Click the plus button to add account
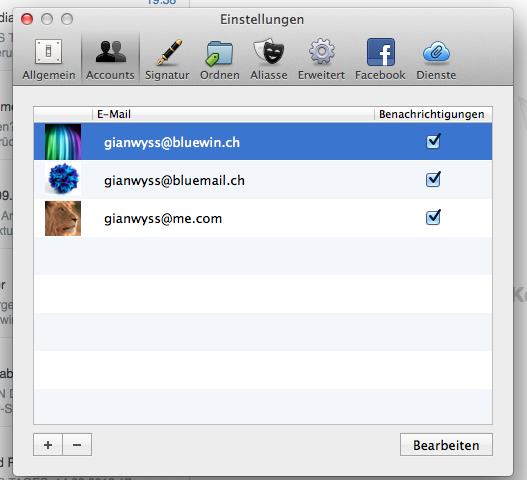The image size is (527, 480). coord(48,445)
